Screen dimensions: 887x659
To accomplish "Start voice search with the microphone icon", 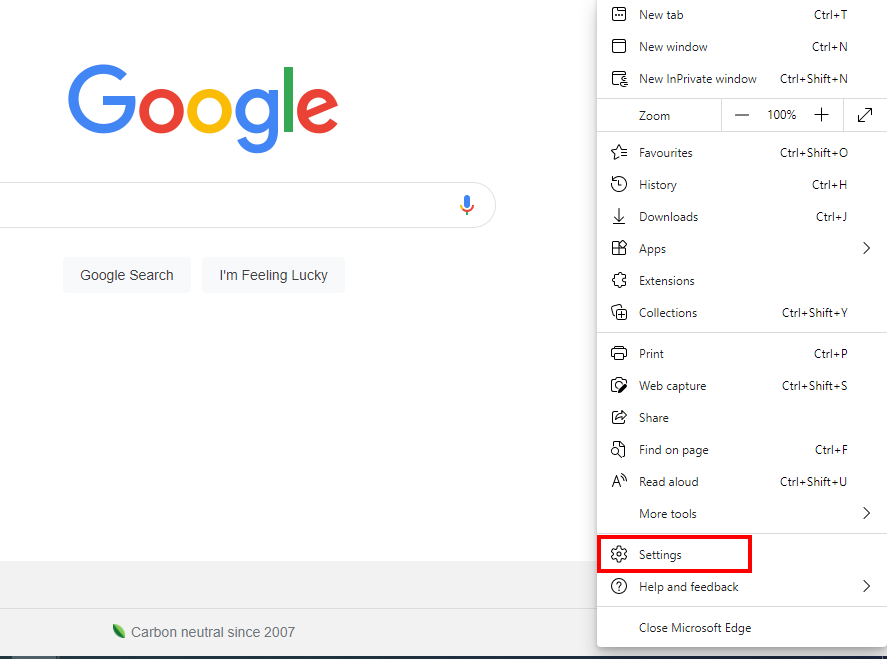I will 467,205.
